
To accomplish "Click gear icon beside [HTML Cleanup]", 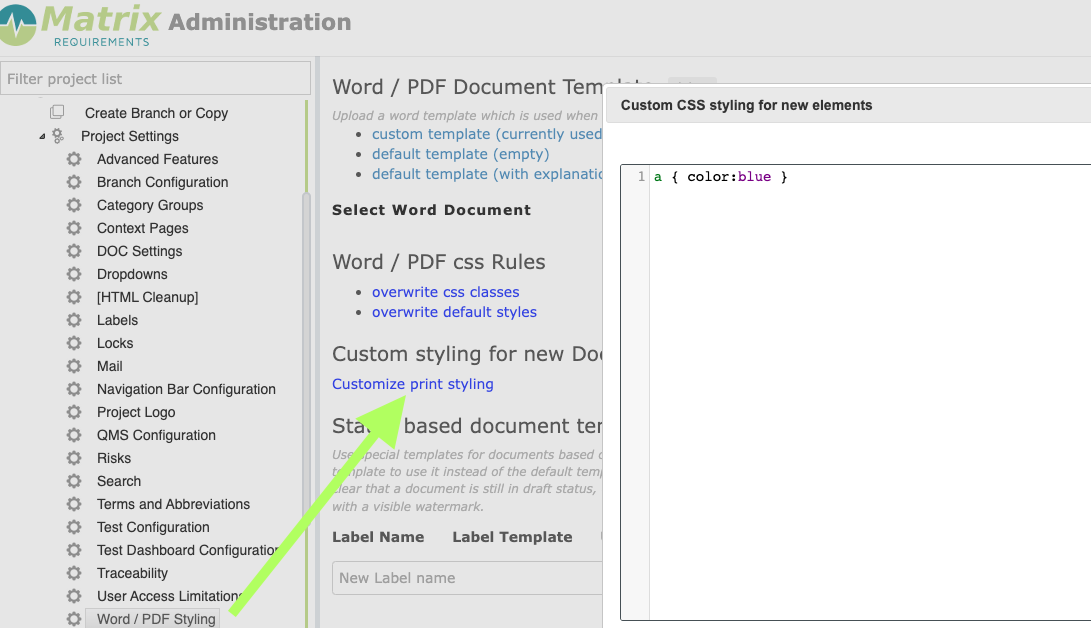I will click(x=74, y=296).
